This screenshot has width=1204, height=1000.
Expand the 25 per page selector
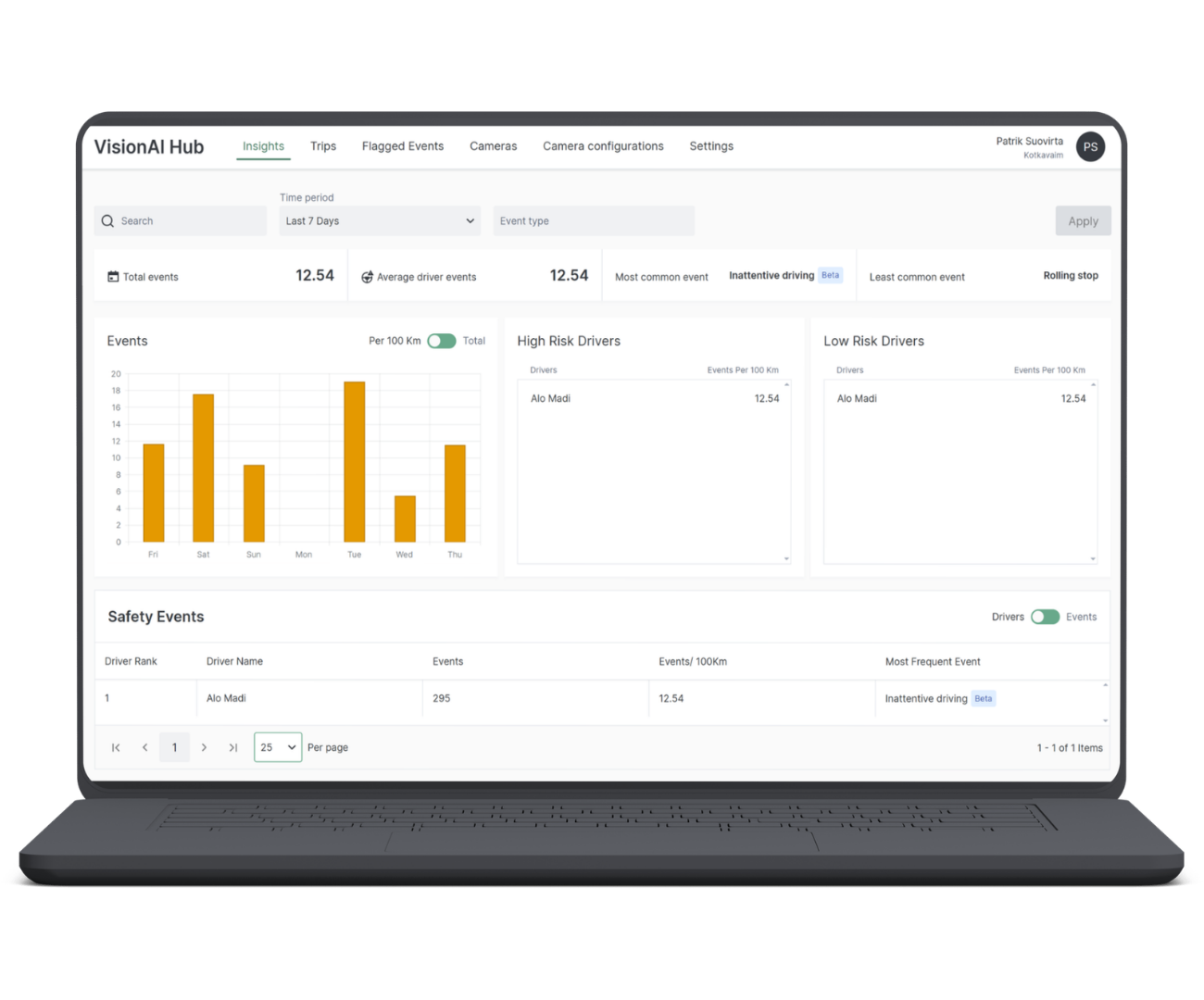click(278, 748)
